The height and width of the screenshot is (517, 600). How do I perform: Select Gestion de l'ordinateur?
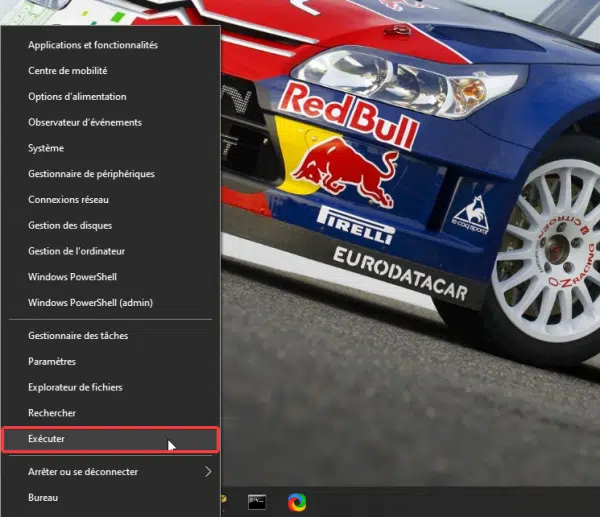pos(111,251)
